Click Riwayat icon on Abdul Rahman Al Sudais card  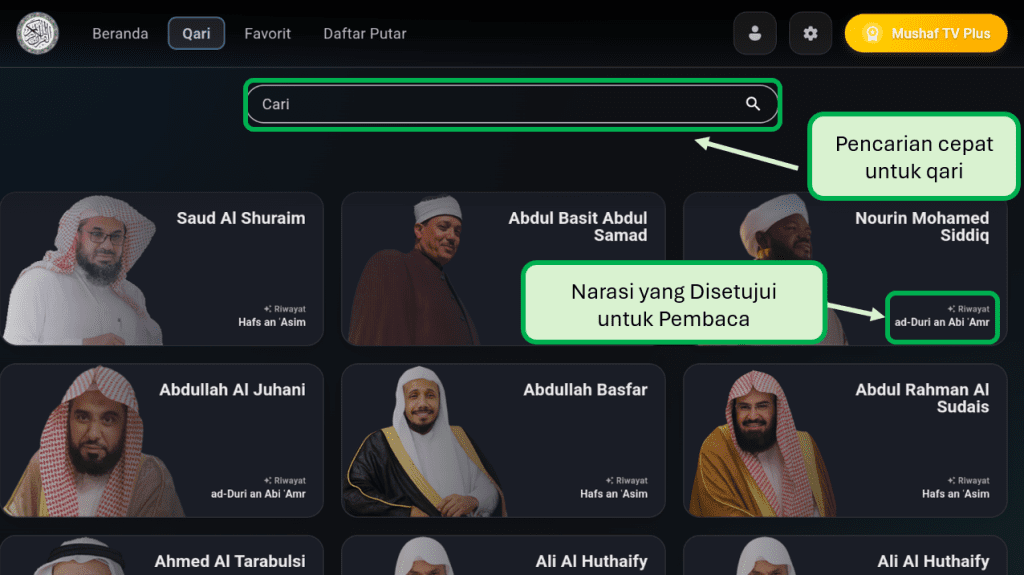coord(952,481)
